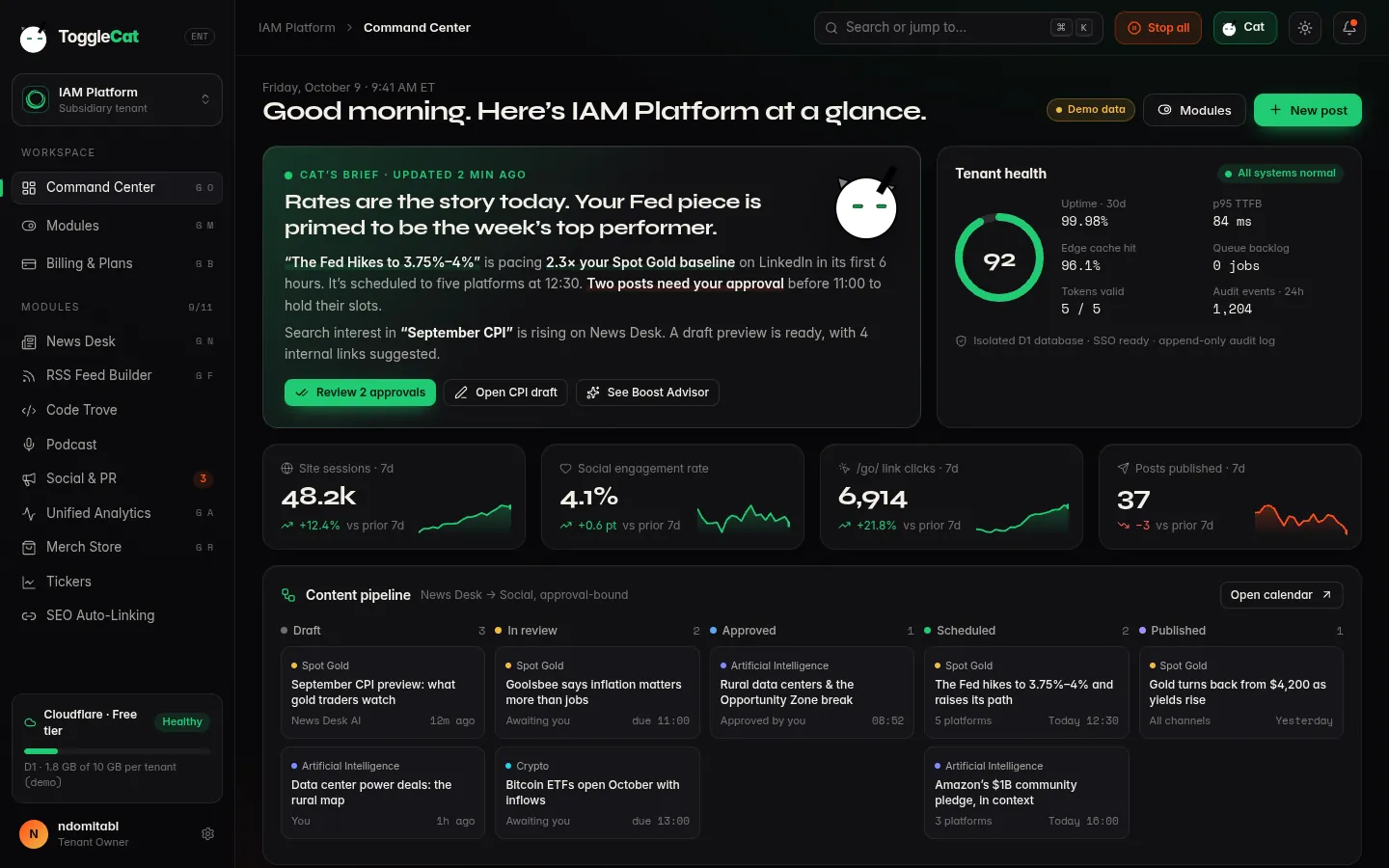
Task: Focus the Search or jump to field
Action: tap(959, 28)
